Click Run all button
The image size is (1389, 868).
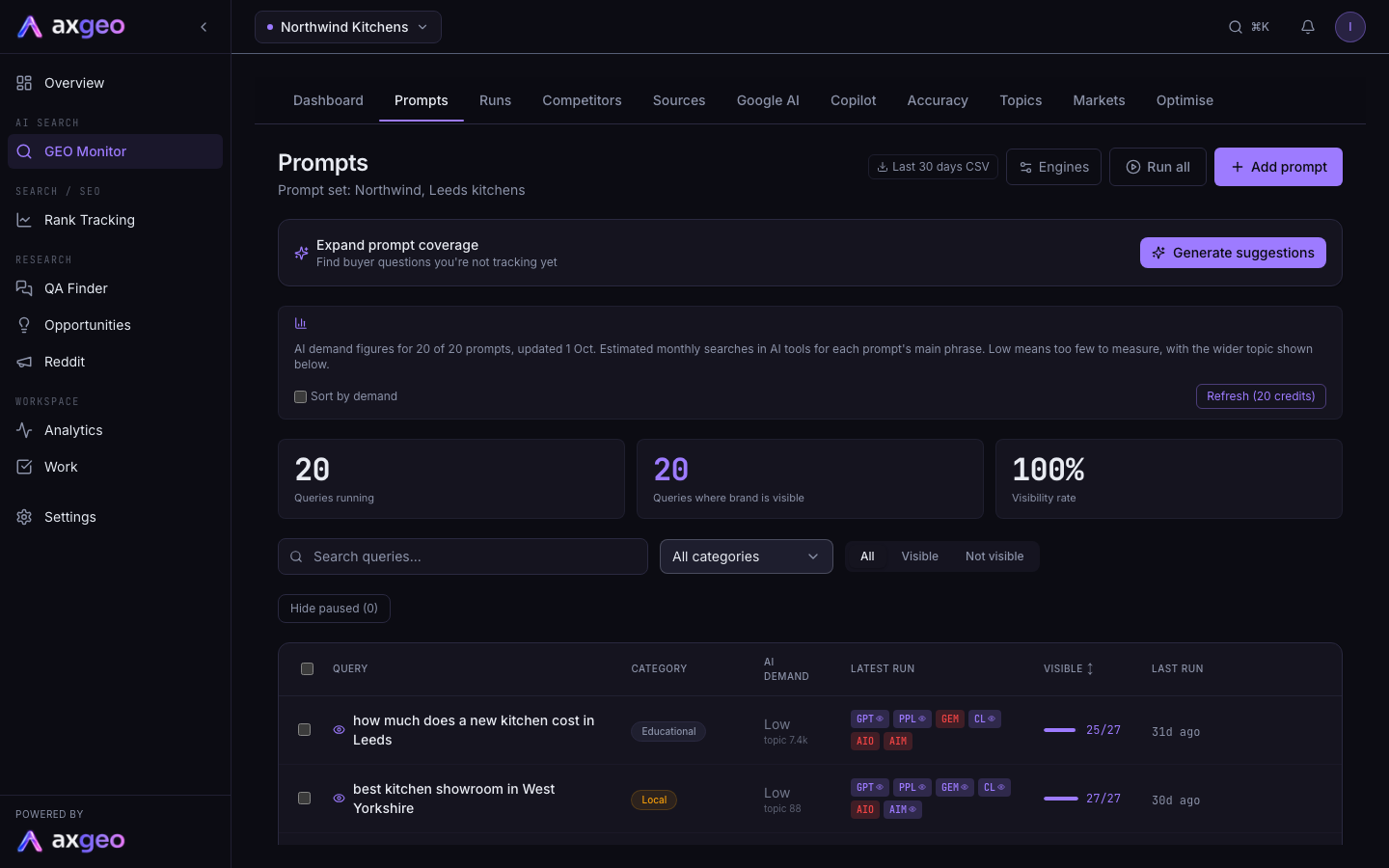tap(1157, 167)
